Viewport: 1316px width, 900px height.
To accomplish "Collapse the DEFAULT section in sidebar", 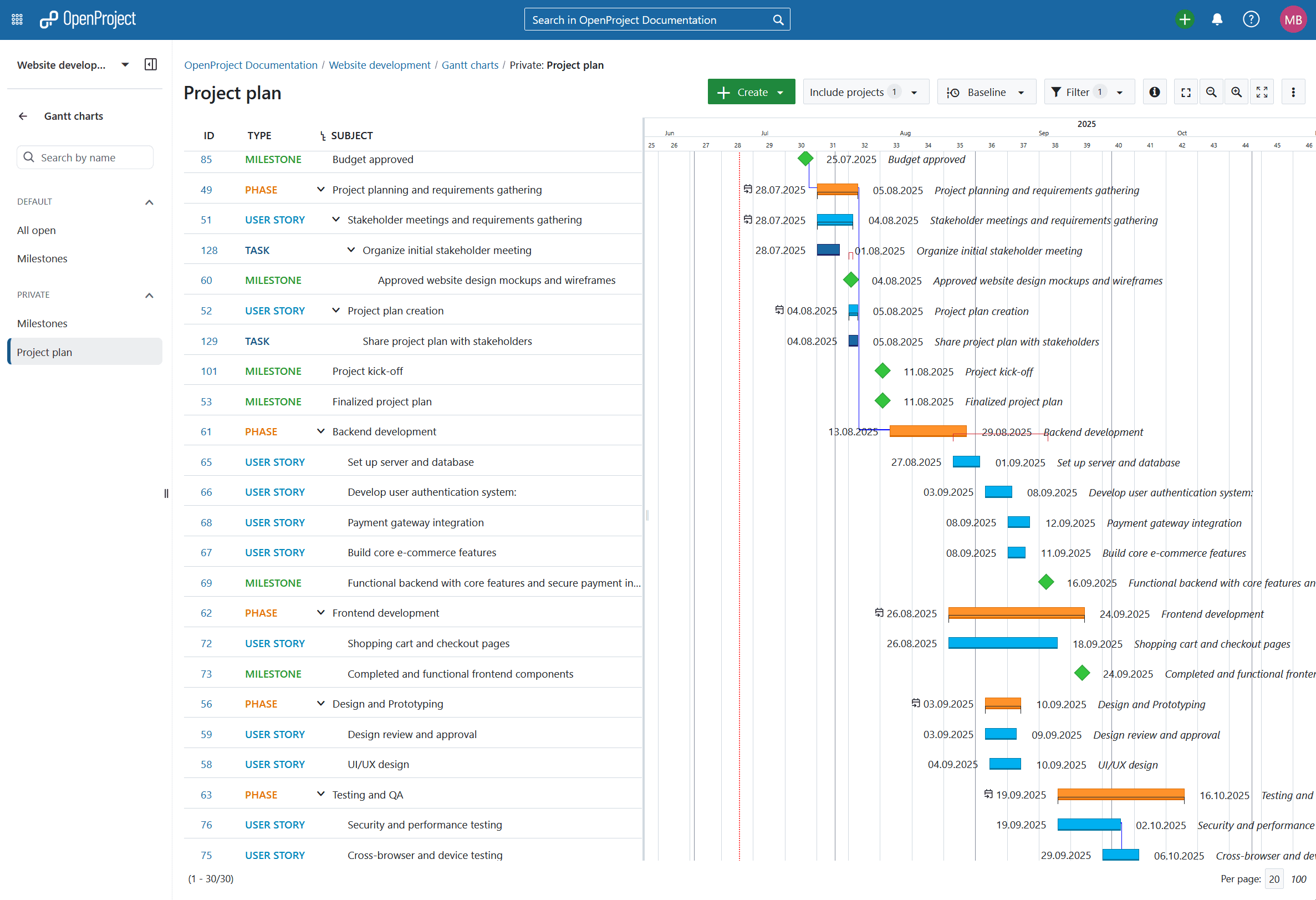I will point(149,202).
